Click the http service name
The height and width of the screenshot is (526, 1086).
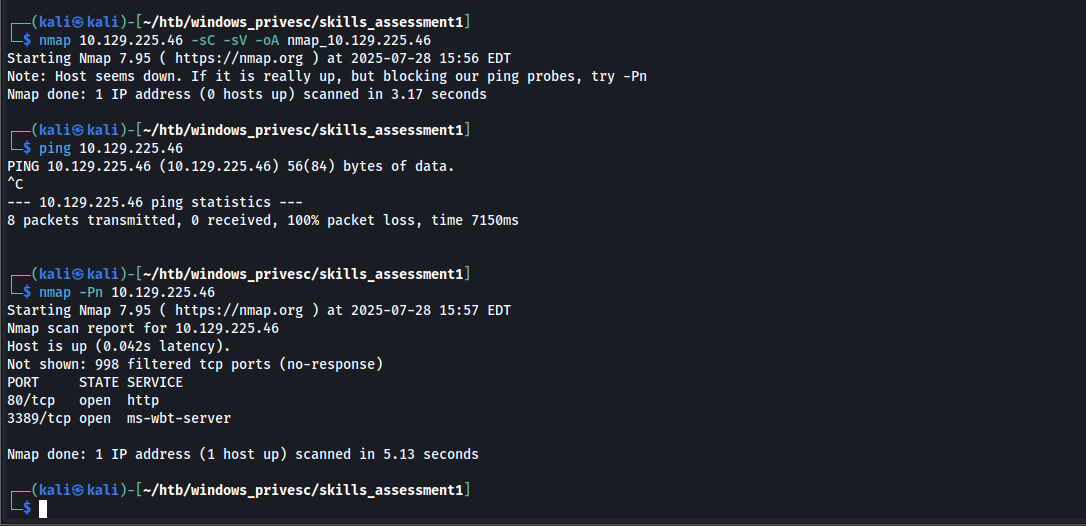click(143, 400)
